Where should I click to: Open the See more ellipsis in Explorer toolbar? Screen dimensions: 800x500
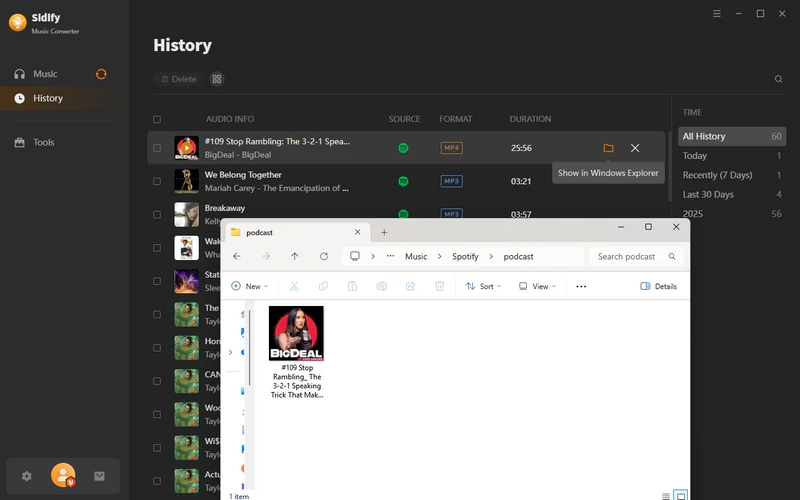coord(581,286)
